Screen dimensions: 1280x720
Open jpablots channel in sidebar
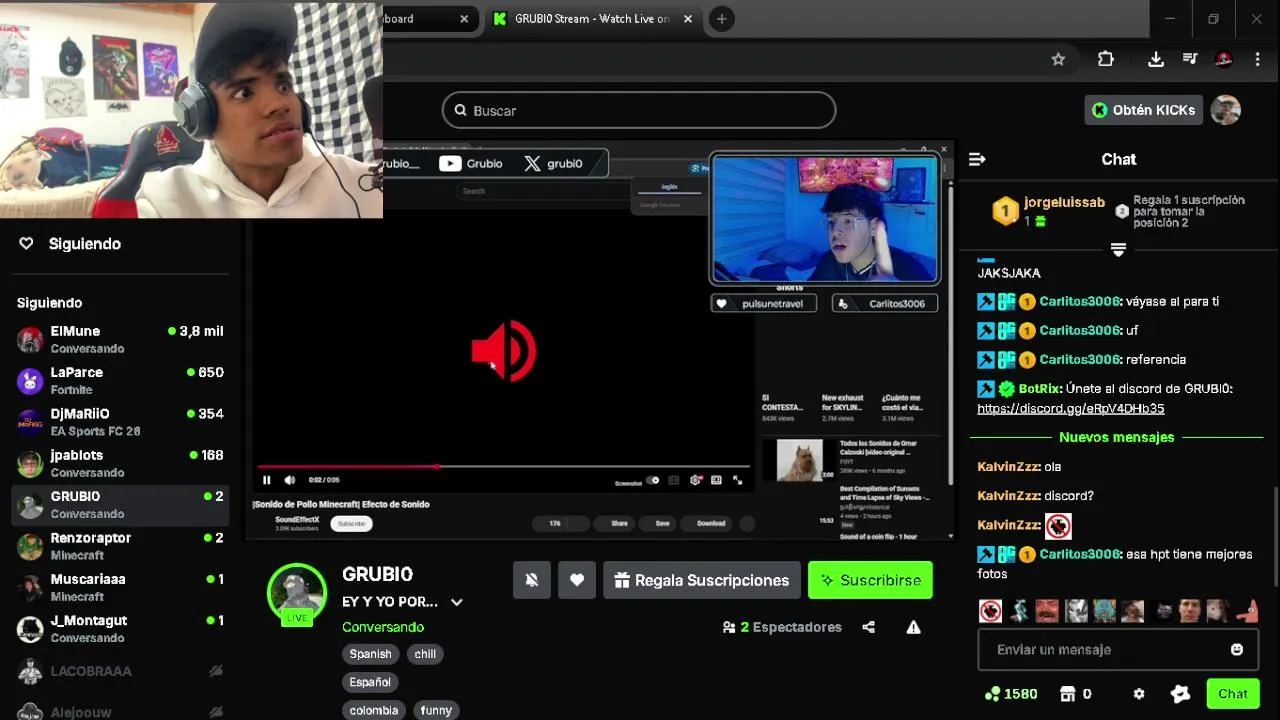click(120, 463)
